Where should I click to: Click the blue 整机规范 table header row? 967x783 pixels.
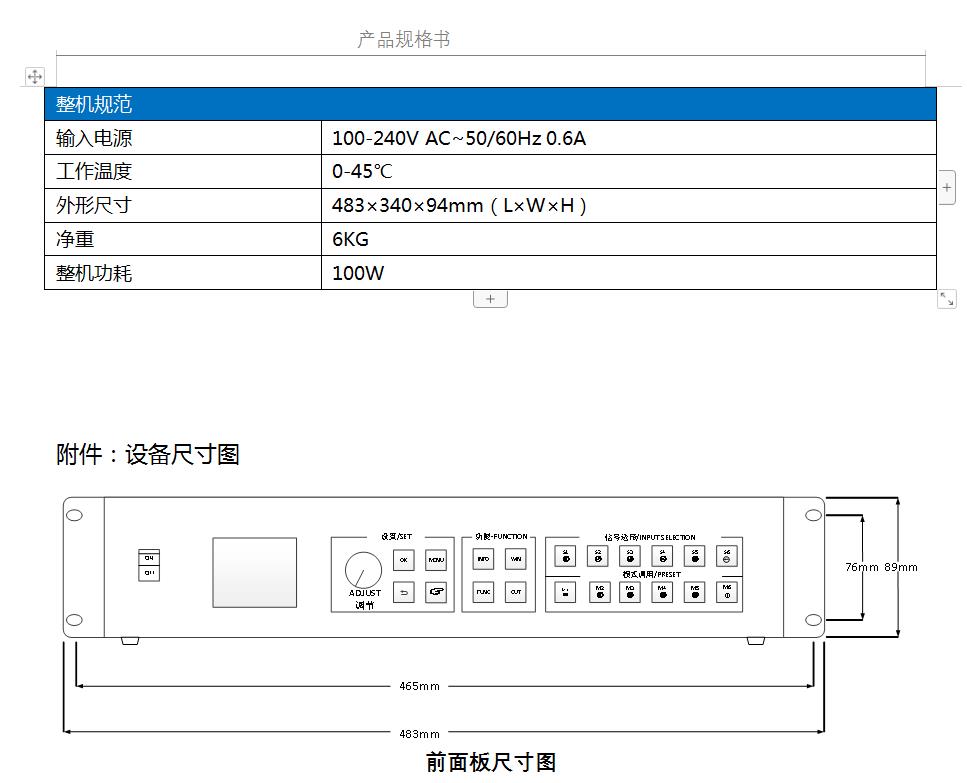(x=490, y=104)
